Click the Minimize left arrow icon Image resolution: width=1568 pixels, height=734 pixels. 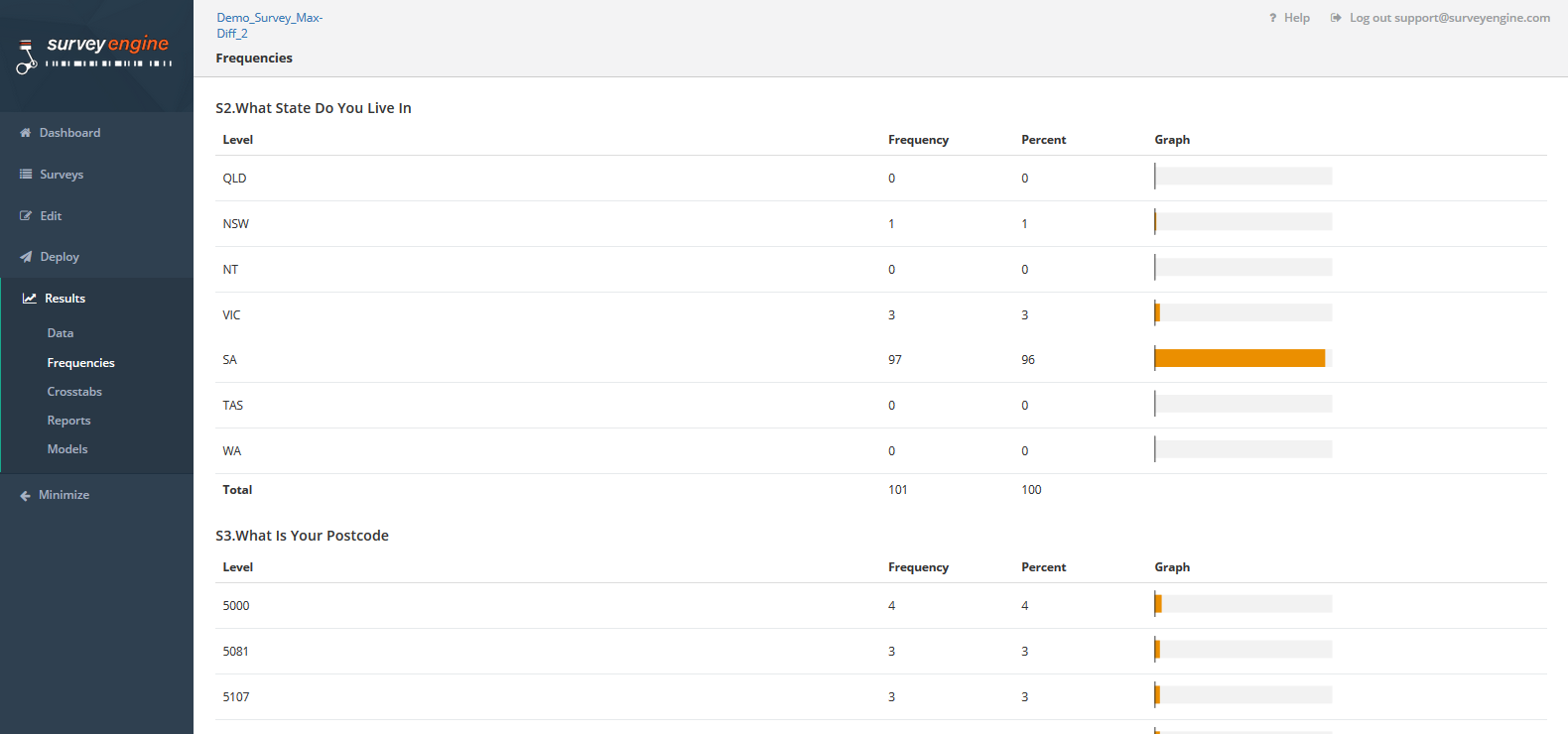pos(25,496)
